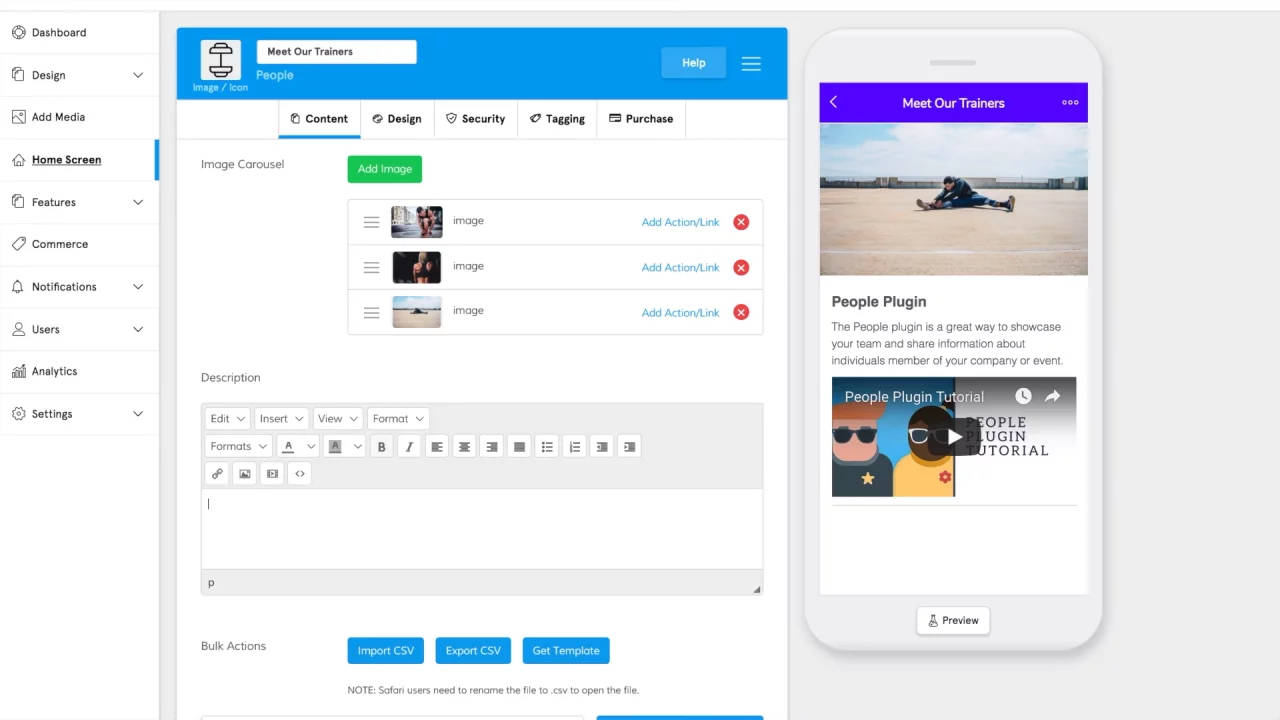Viewport: 1280px width, 720px height.
Task: Switch to the Design tab
Action: 397,118
